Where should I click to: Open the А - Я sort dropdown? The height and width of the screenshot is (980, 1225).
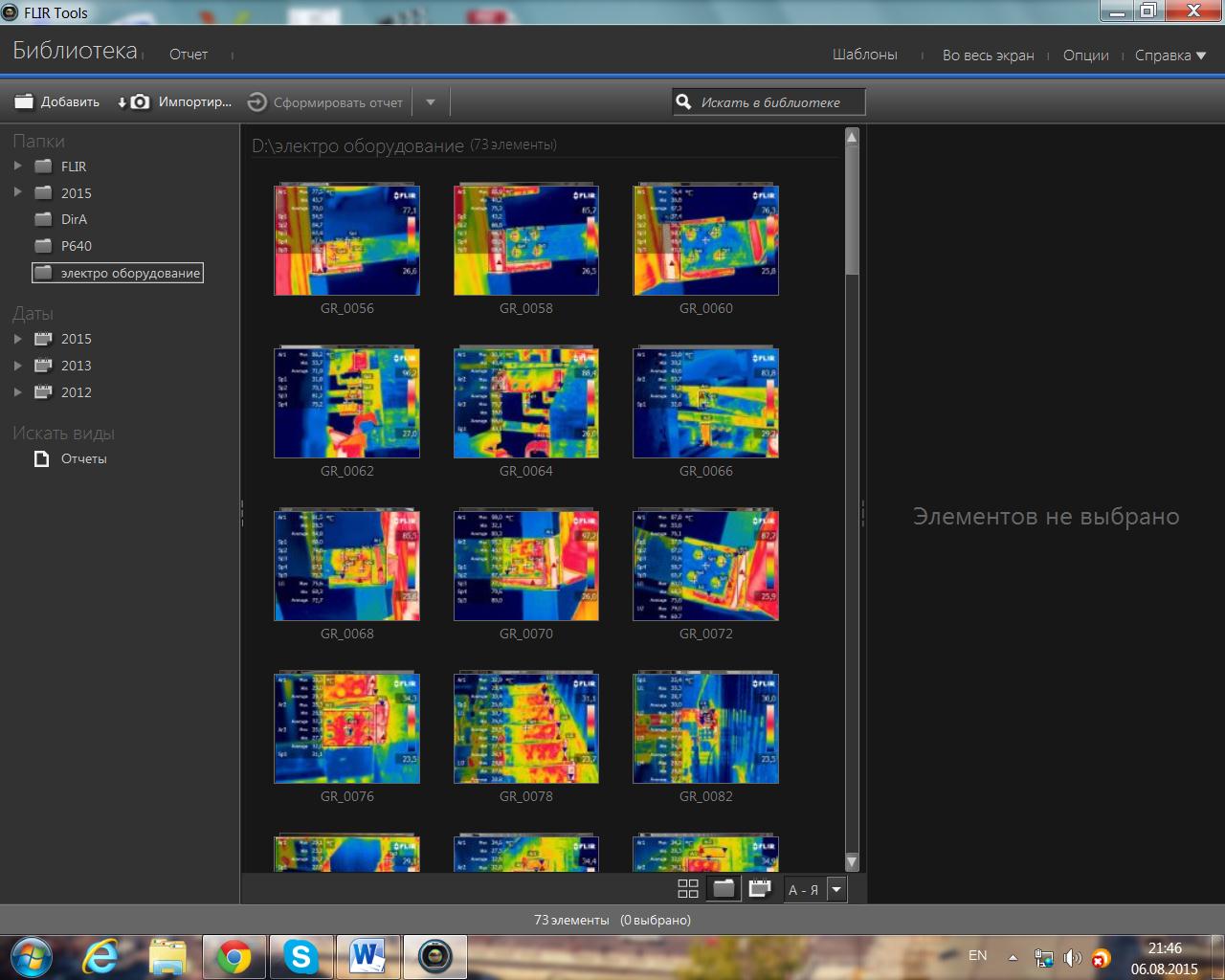point(836,889)
